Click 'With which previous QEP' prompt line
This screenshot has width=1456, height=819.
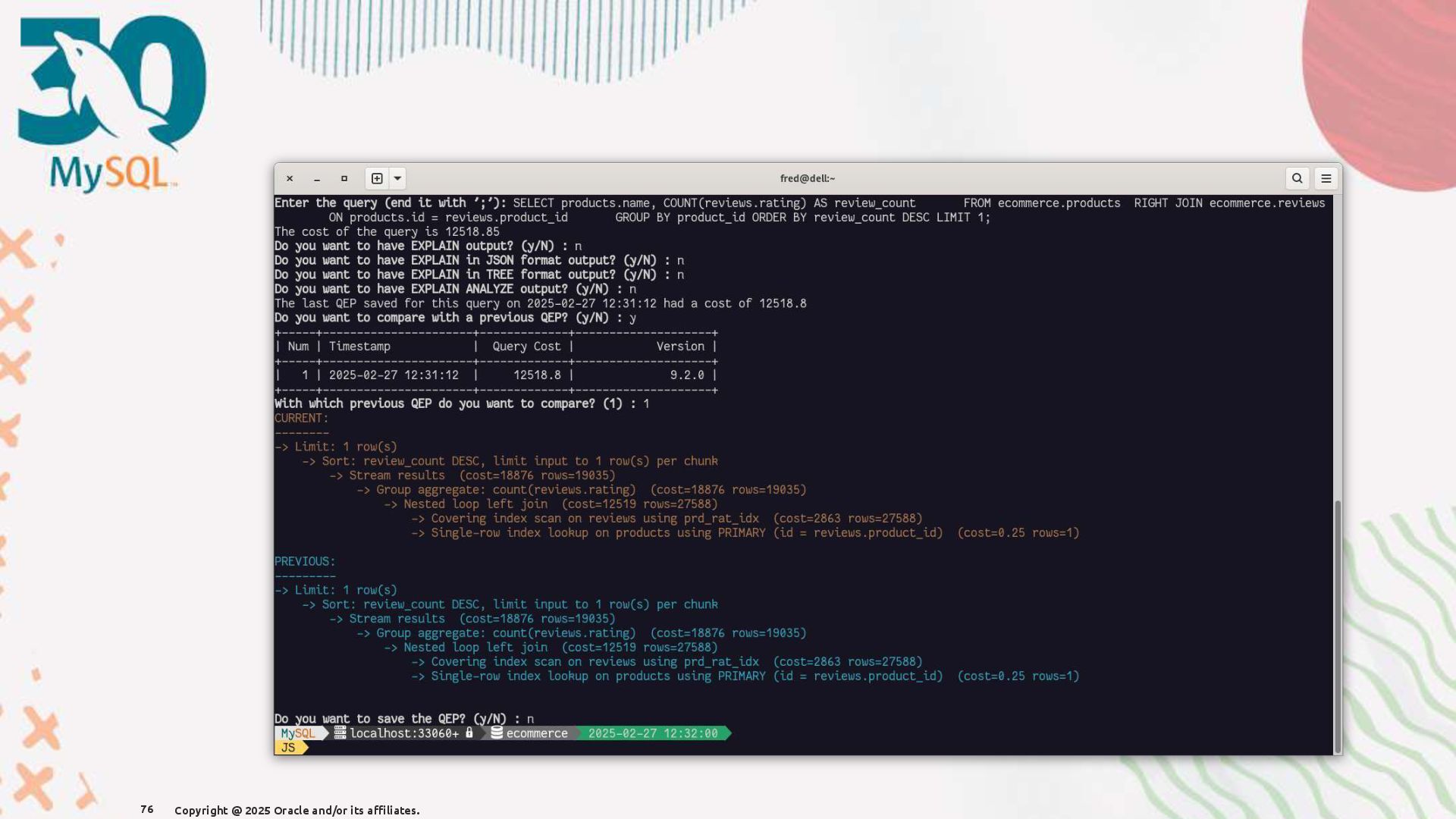coord(462,404)
